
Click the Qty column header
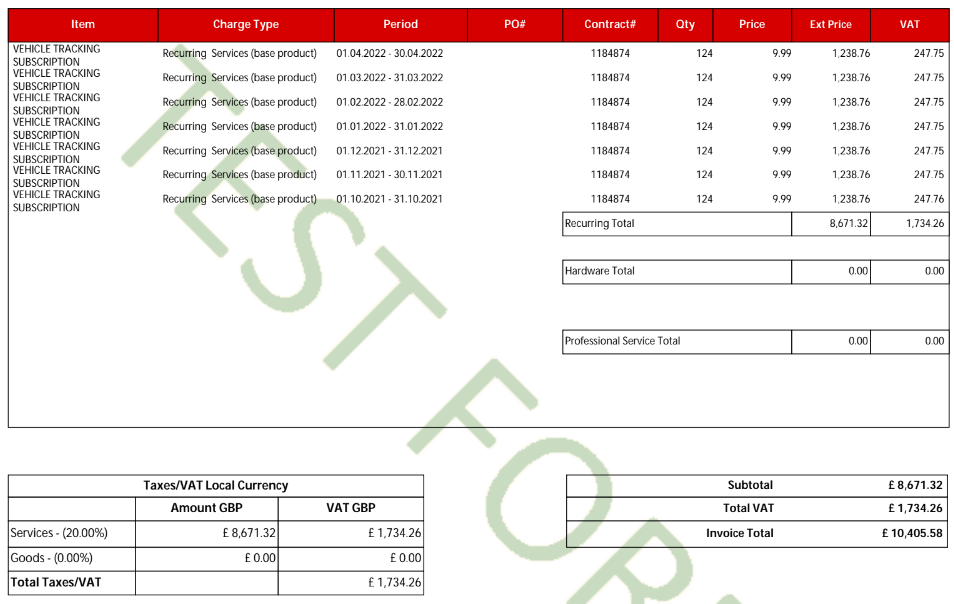point(685,25)
